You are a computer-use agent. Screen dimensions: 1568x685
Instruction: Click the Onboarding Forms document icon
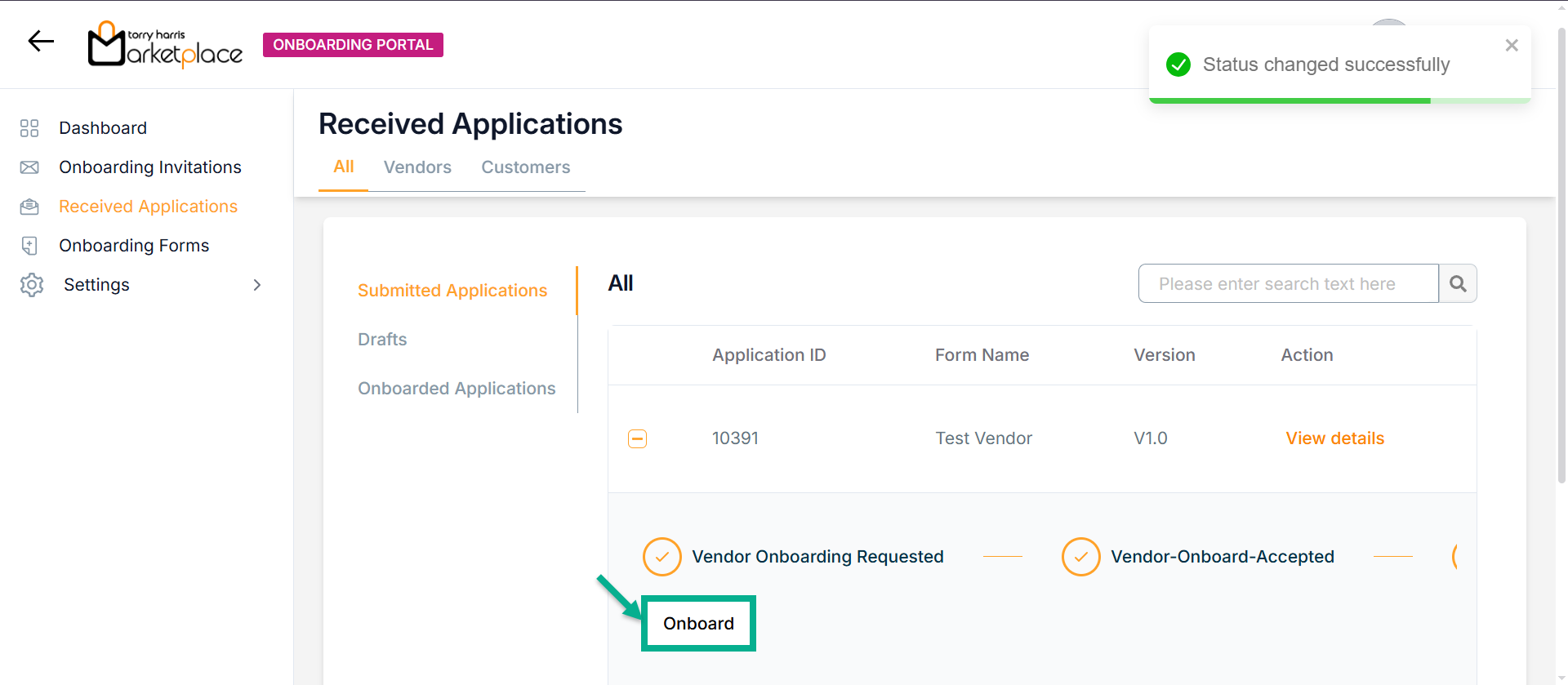(29, 246)
